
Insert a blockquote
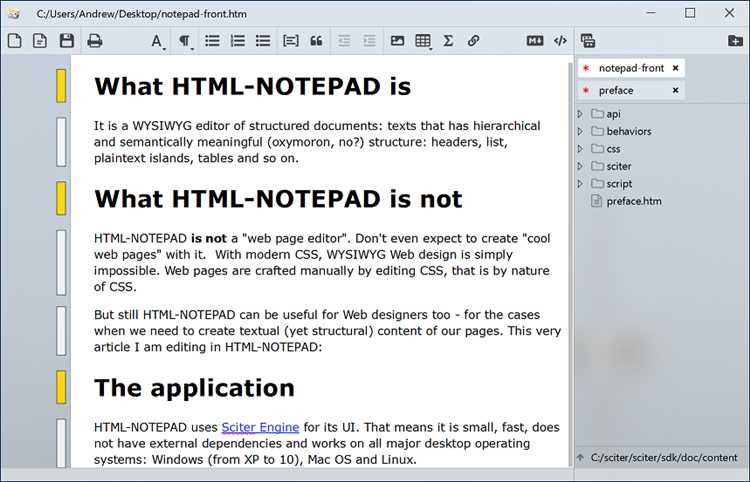317,41
